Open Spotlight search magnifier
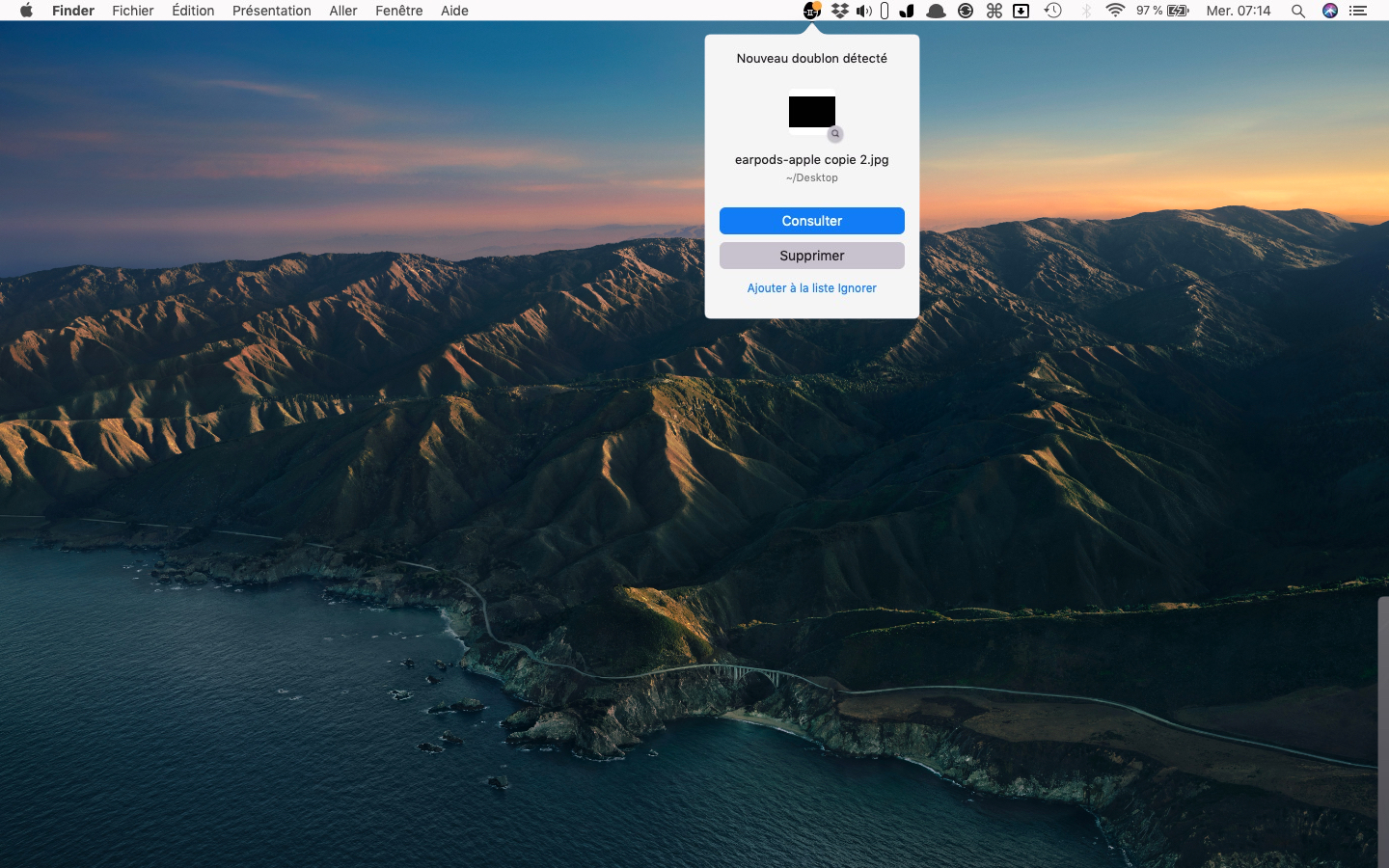Viewport: 1389px width, 868px height. pyautogui.click(x=1298, y=11)
